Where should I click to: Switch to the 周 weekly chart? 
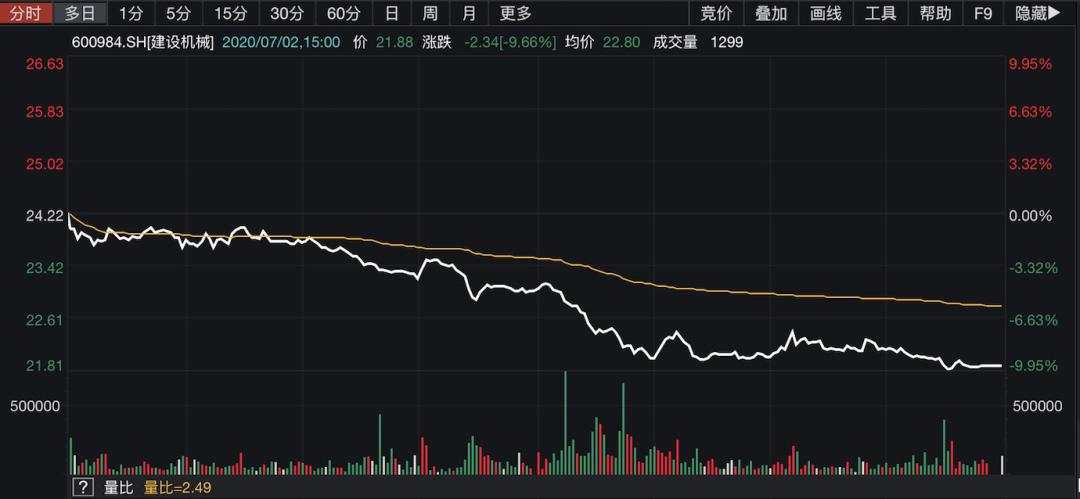pos(430,13)
